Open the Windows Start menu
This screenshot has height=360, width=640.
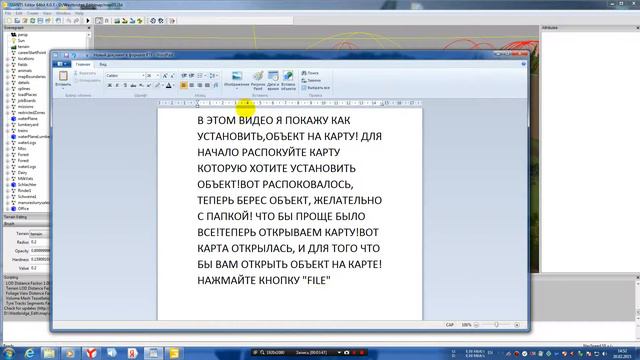(x=8, y=353)
